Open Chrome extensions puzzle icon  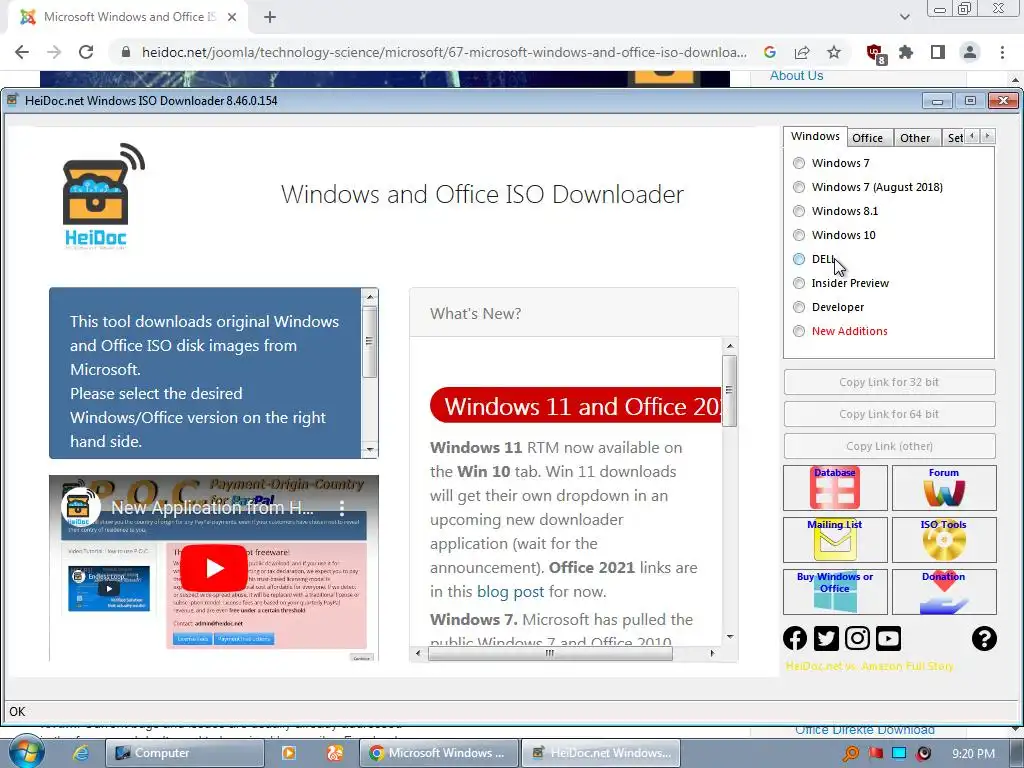point(906,52)
